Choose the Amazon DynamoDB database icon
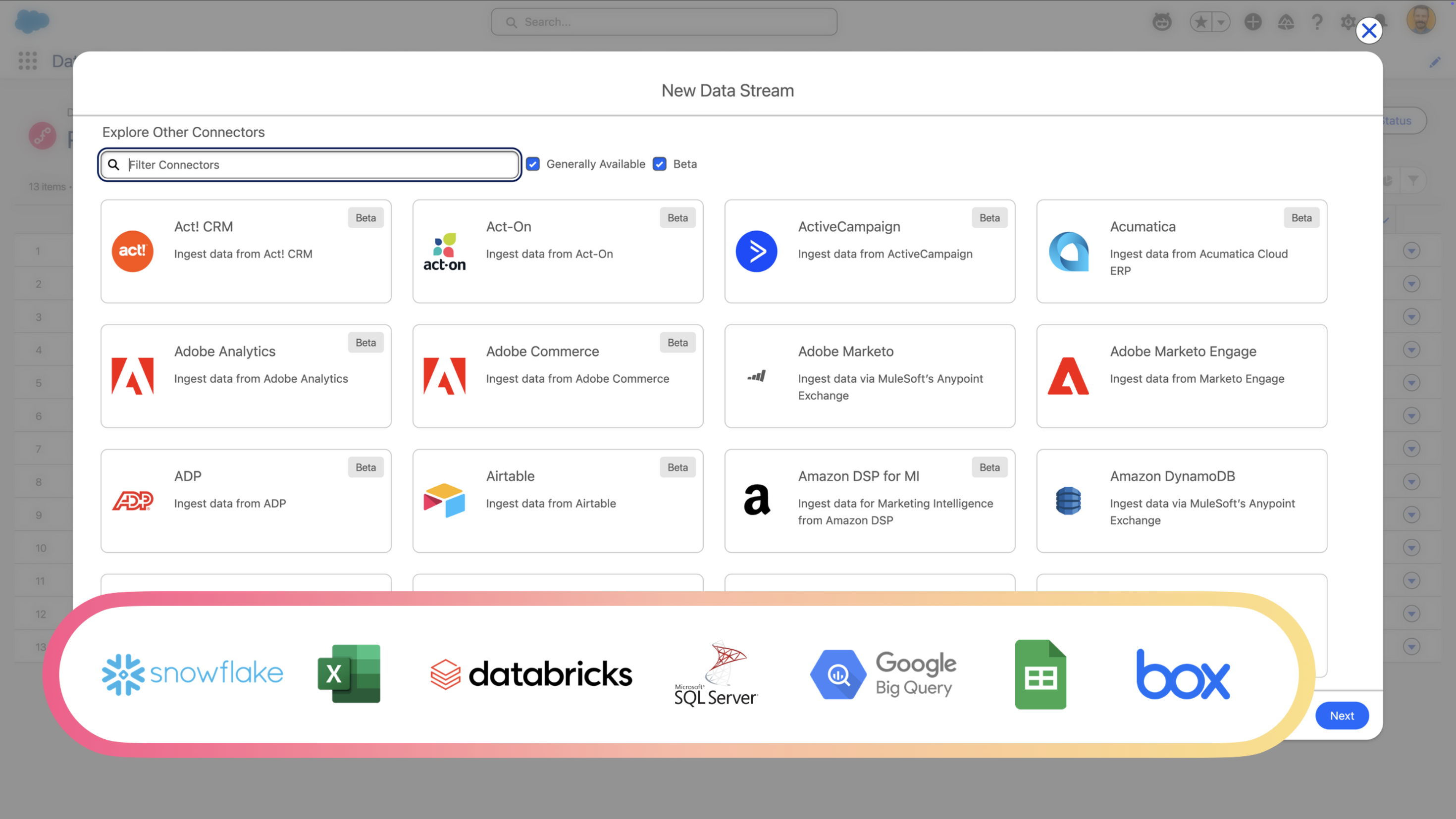The image size is (1456, 819). coord(1068,501)
